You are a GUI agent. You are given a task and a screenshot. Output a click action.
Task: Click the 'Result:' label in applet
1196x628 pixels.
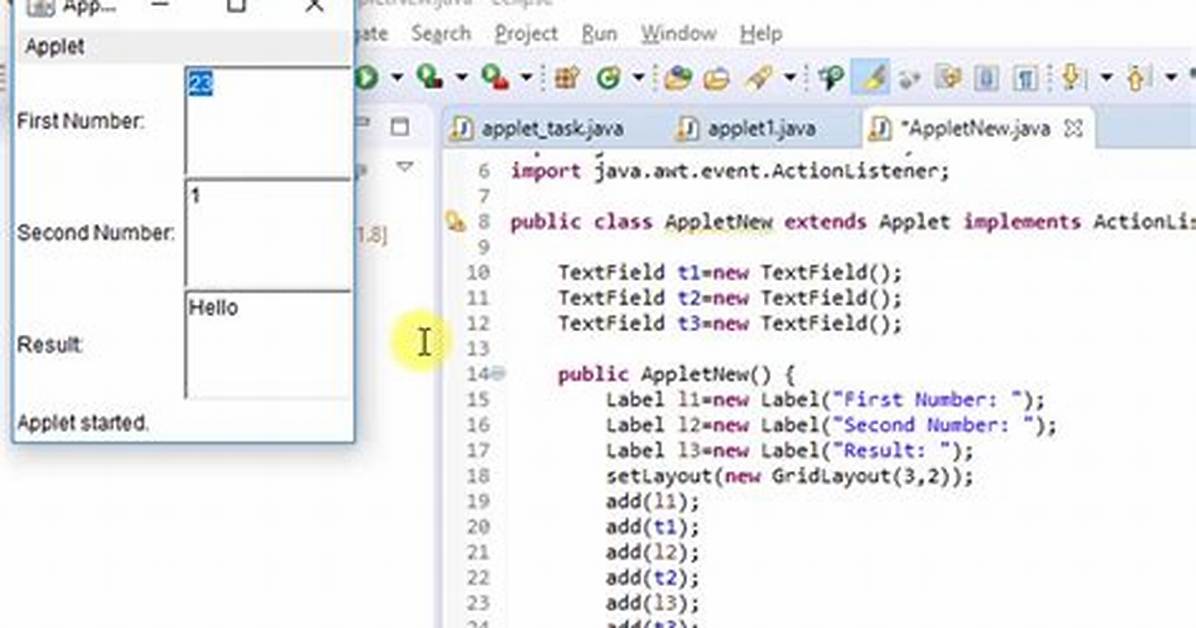[x=50, y=344]
